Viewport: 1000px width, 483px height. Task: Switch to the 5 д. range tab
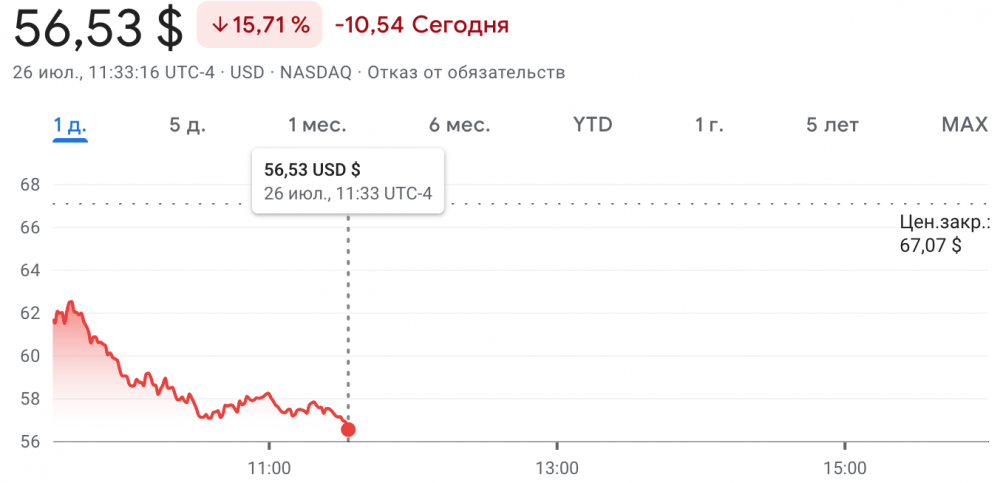coord(188,125)
